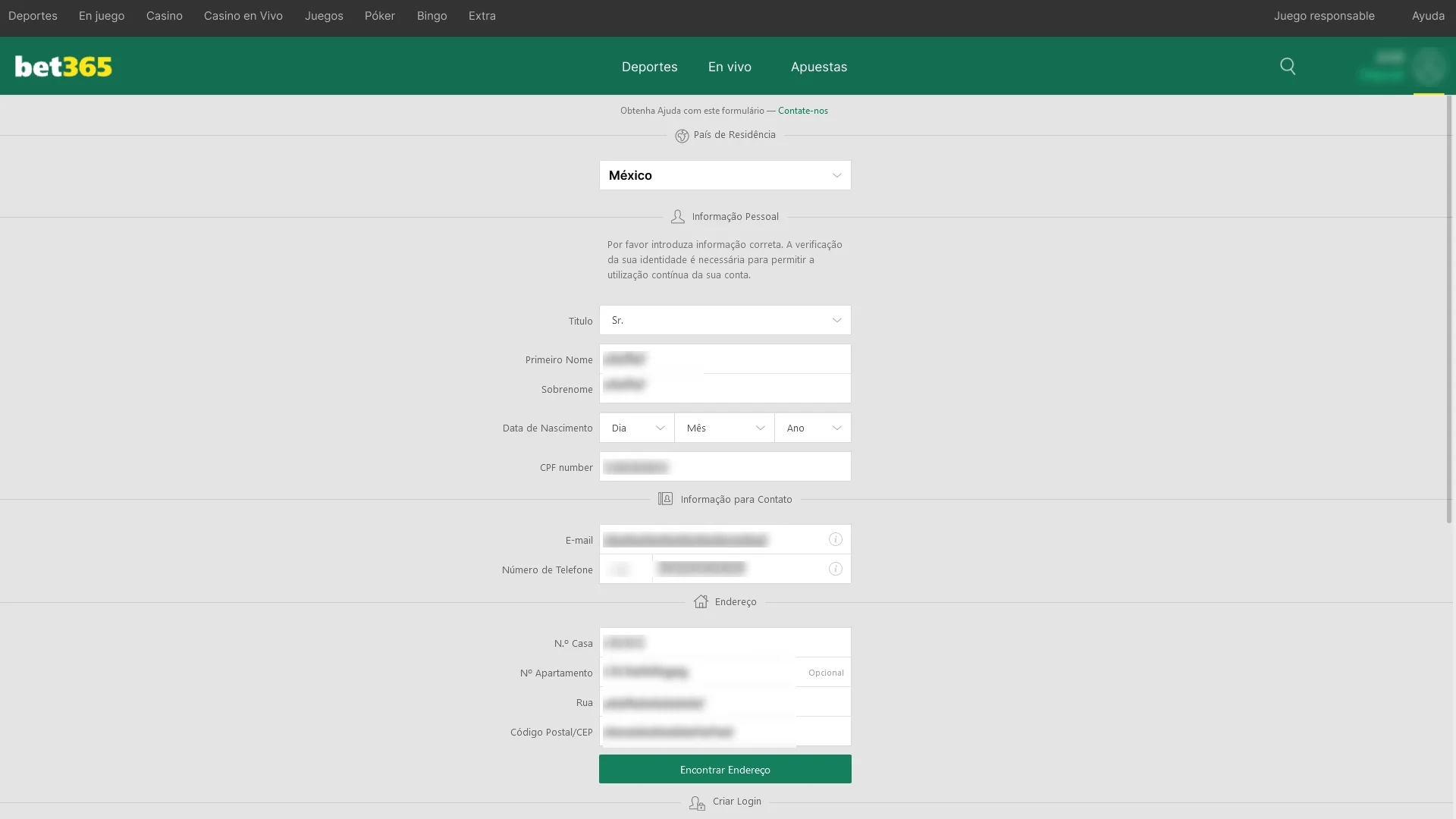Click the info icon beside Número de Telefone
Image resolution: width=1456 pixels, height=819 pixels.
[x=835, y=568]
